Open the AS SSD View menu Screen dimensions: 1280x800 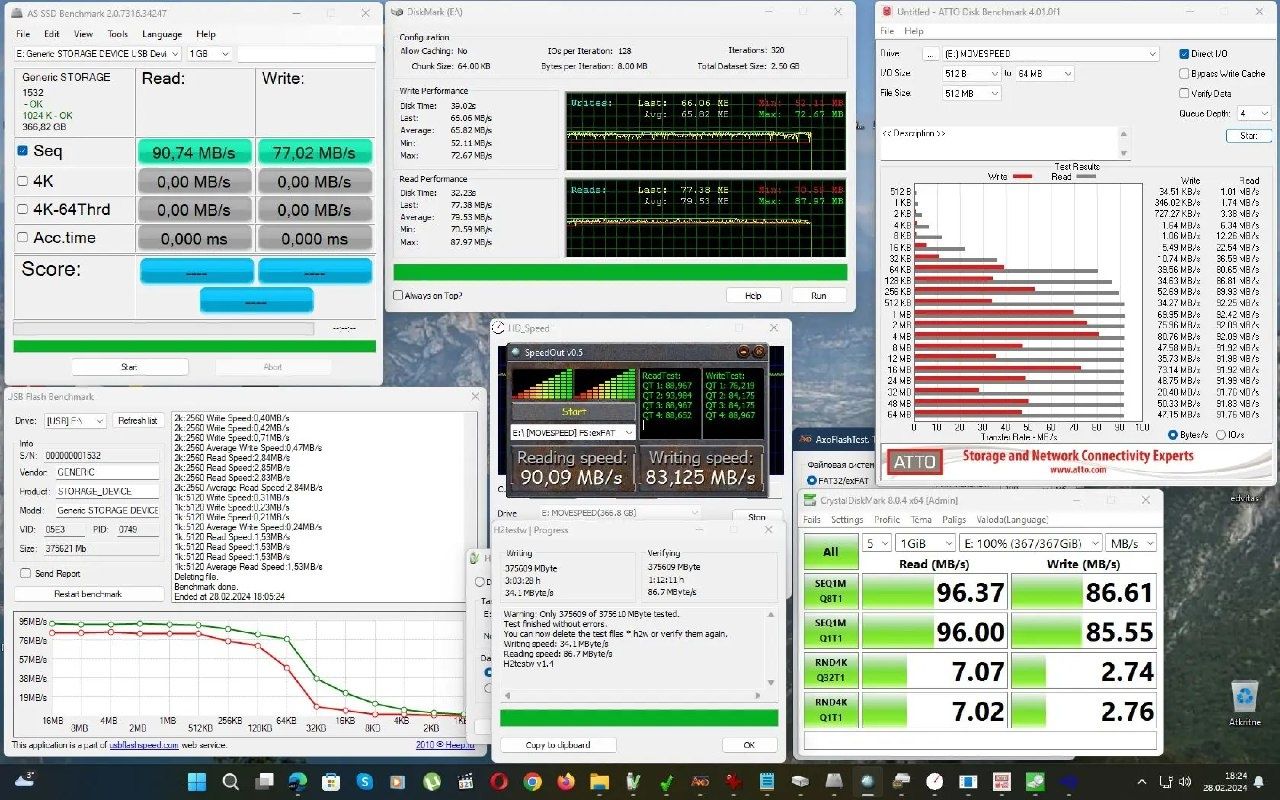click(x=83, y=34)
